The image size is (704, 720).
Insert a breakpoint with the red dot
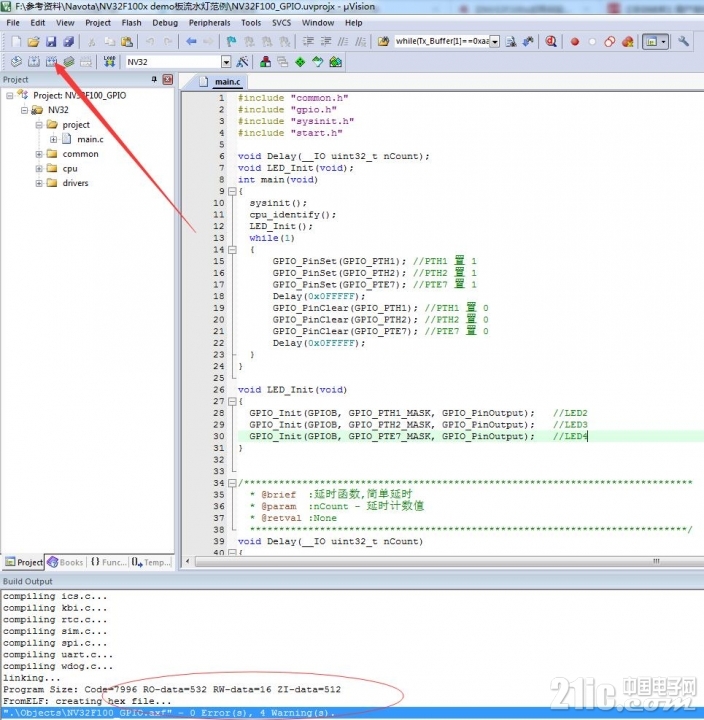(x=574, y=42)
